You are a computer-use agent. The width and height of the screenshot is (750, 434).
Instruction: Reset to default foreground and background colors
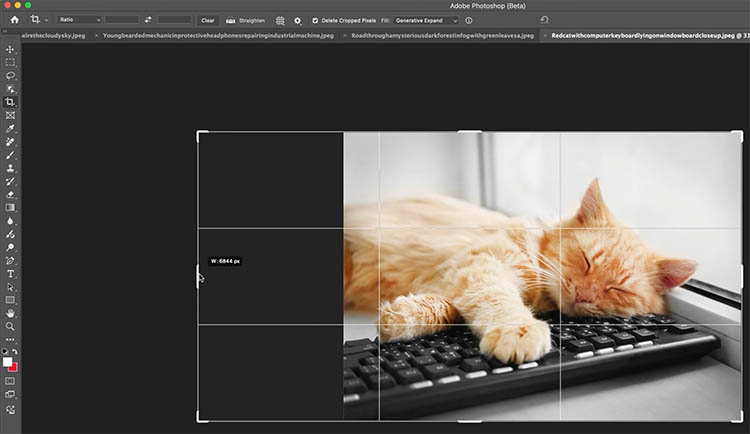tap(5, 352)
